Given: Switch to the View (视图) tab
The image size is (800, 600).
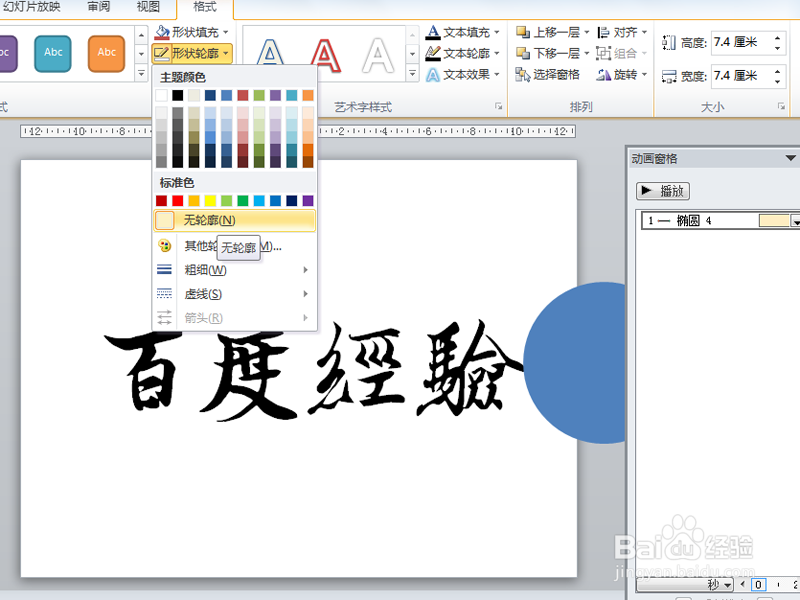Looking at the screenshot, I should tap(148, 7).
